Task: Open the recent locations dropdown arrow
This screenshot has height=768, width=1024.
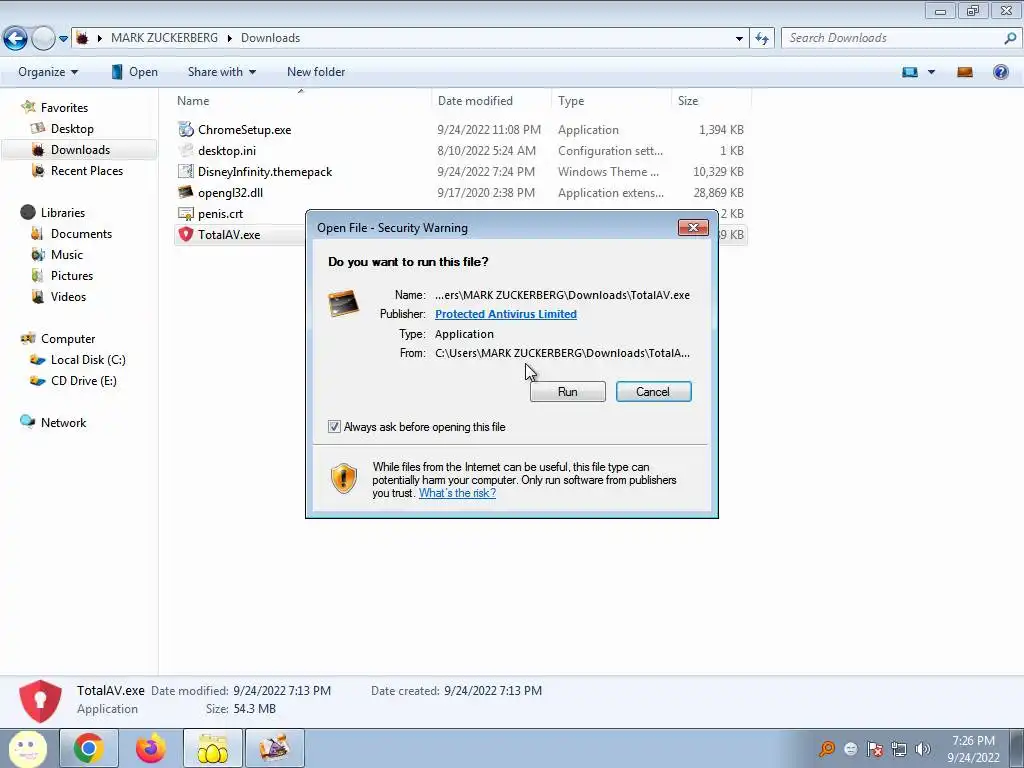Action: tap(63, 39)
